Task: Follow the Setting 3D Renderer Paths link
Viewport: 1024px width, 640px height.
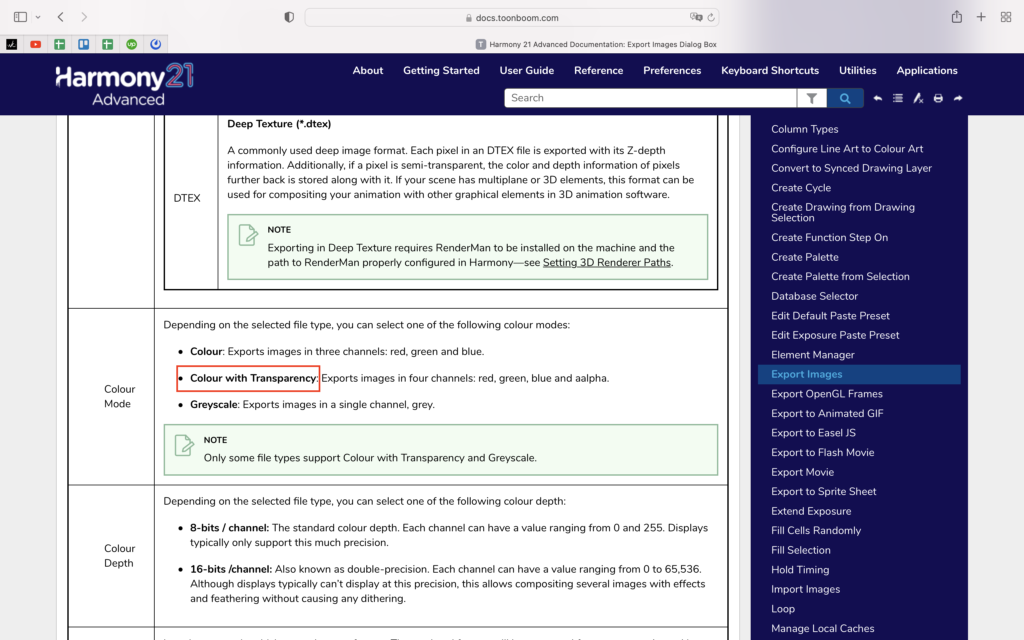Action: point(607,263)
